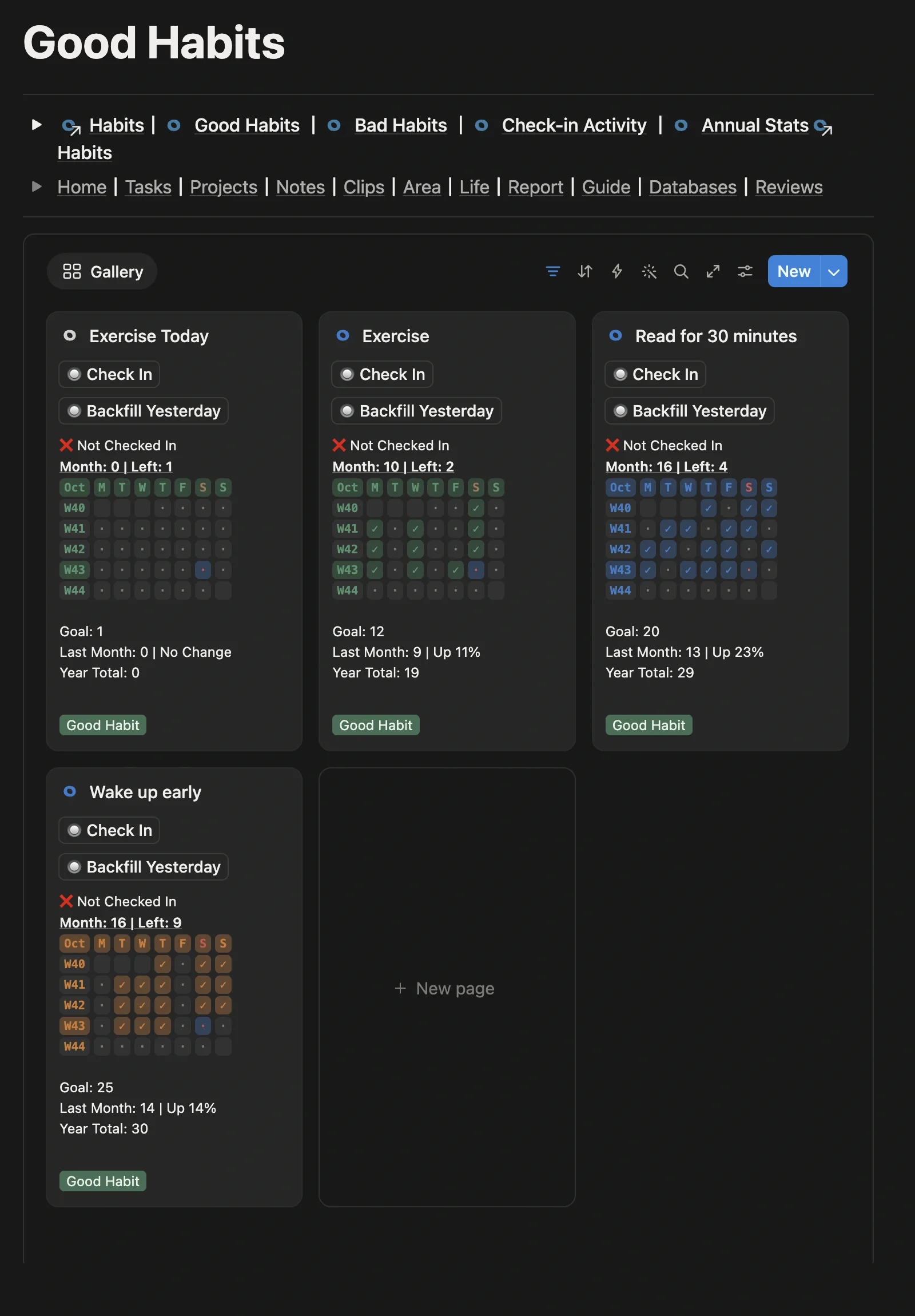Viewport: 915px width, 1316px height.
Task: Click ring icon of Read for 30 minutes
Action: pyautogui.click(x=615, y=335)
